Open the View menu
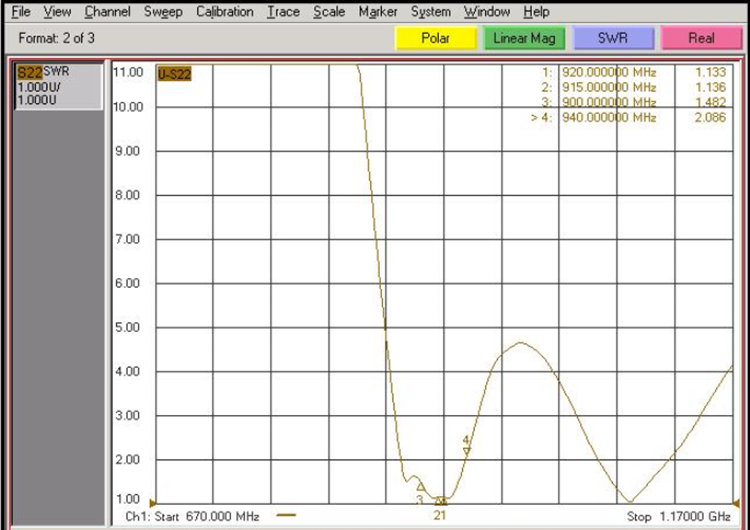This screenshot has width=750, height=530. tap(57, 12)
